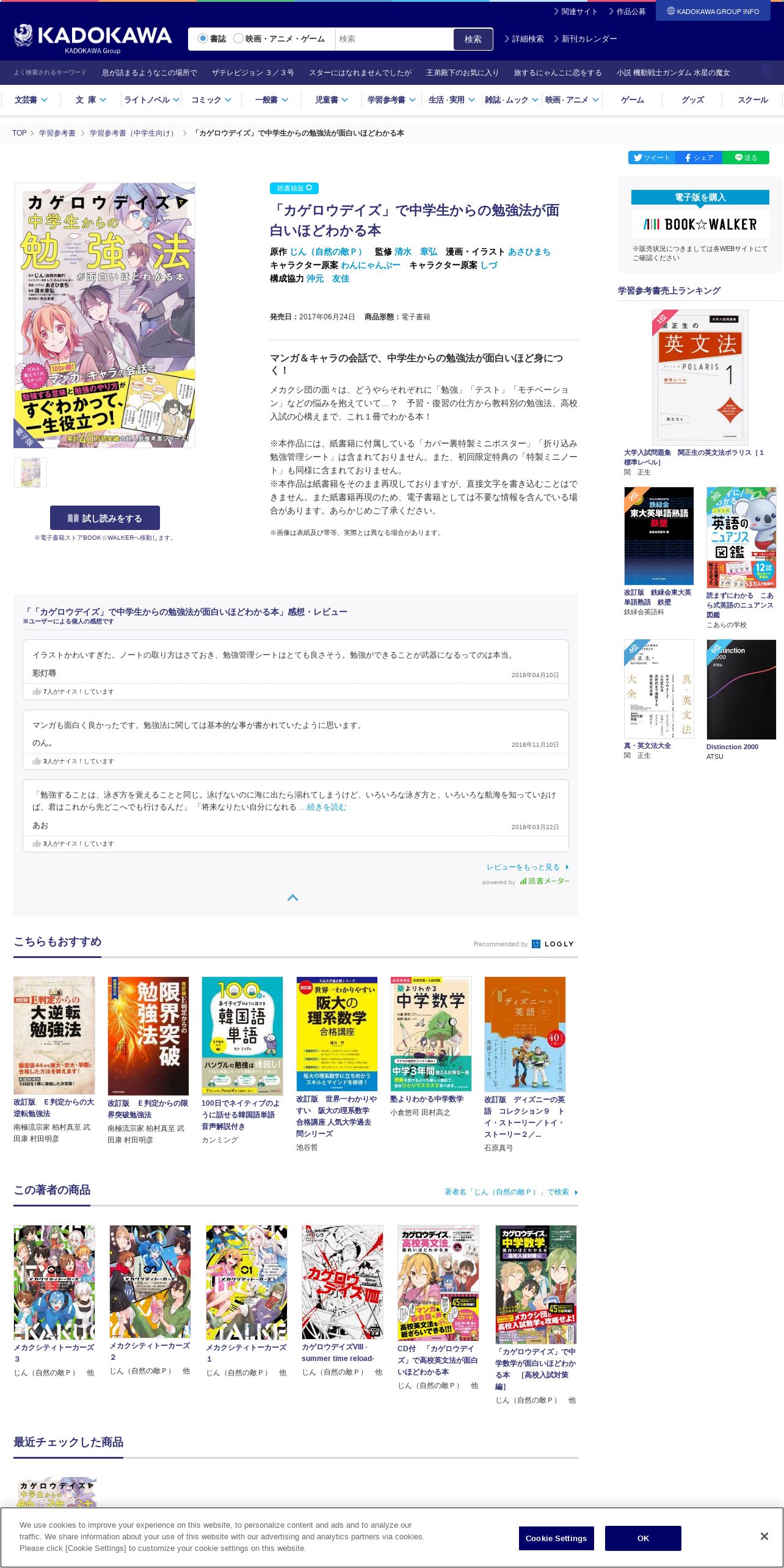Like the review by あお
The width and height of the screenshot is (784, 1568).
coord(37,844)
